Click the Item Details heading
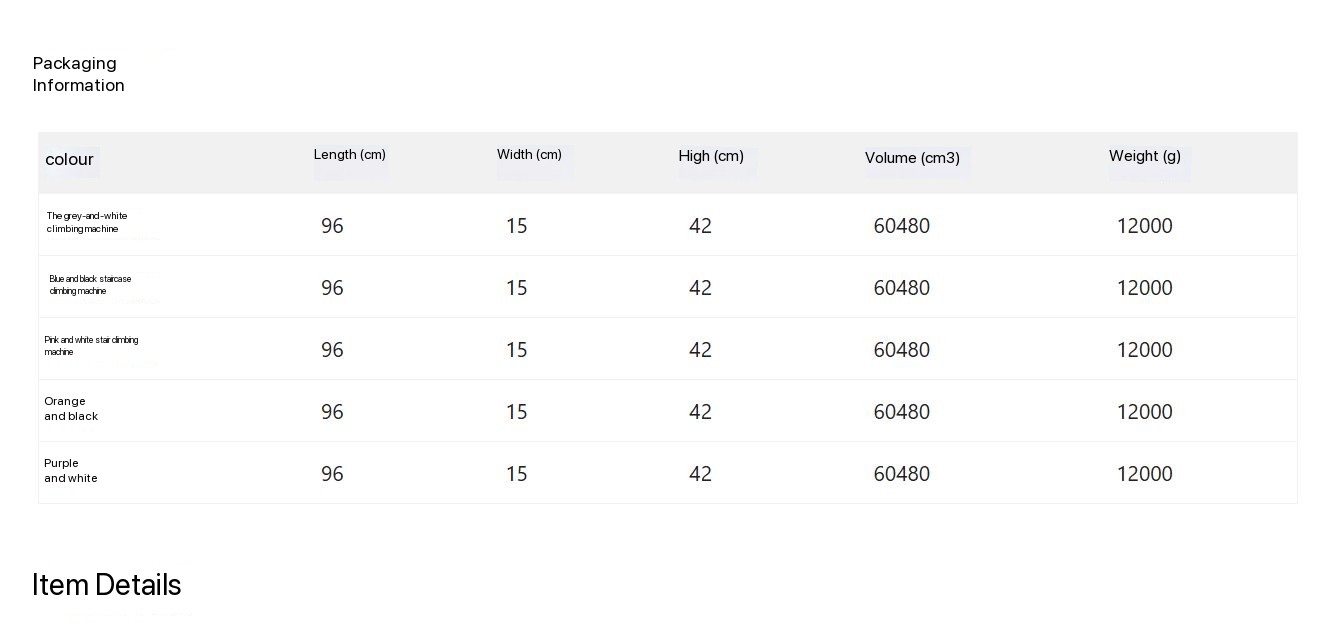This screenshot has width=1334, height=641. (107, 585)
